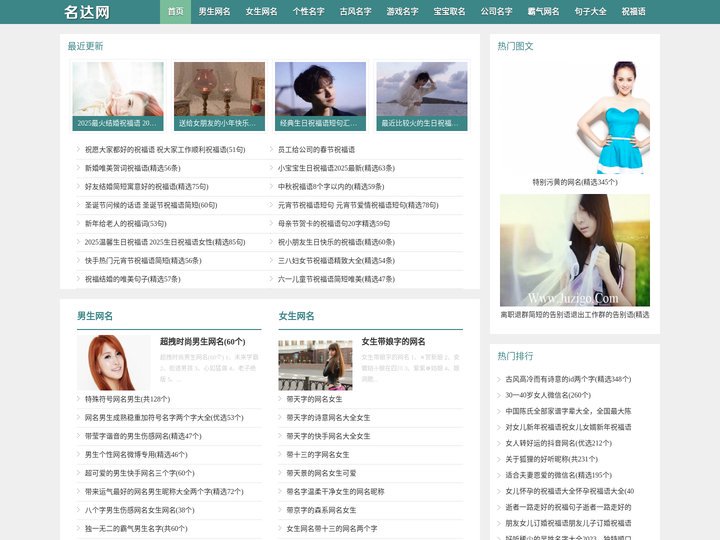The image size is (720, 540).
Task: Go to 古风名字 in the navbar
Action: (x=355, y=11)
